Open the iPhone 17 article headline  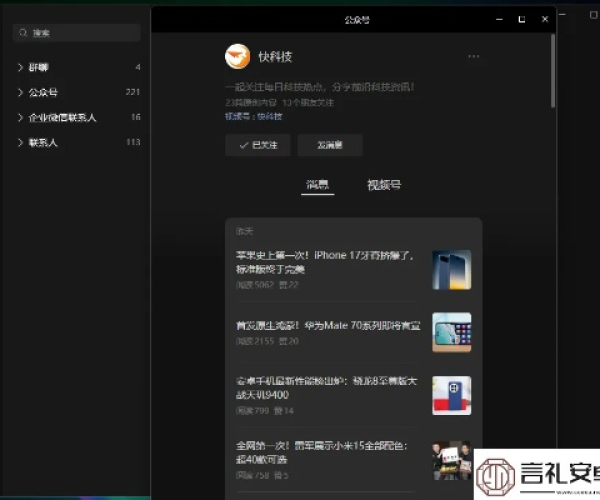(x=324, y=262)
